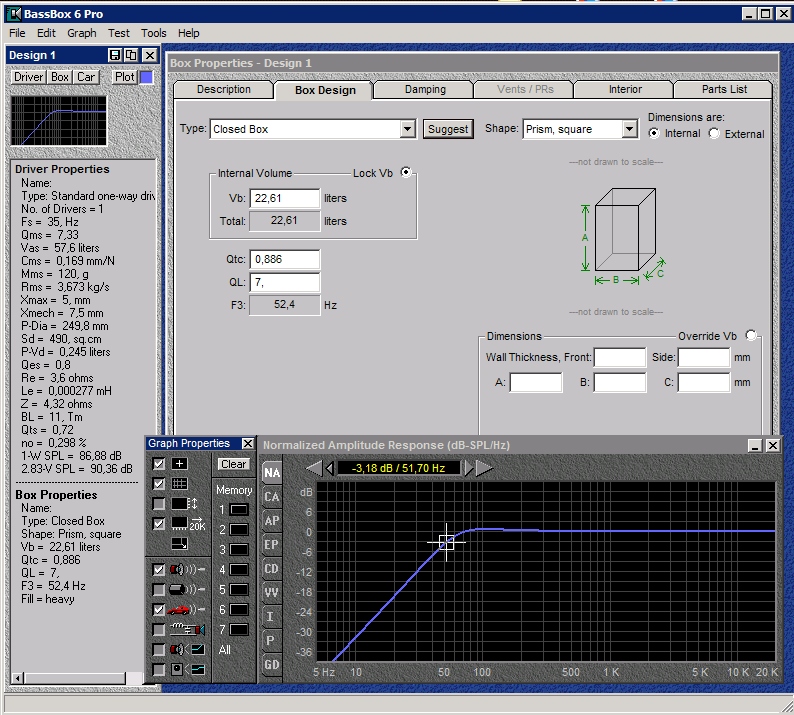Toggle the grid lines checkbox in Graph Properties
This screenshot has width=794, height=715.
tap(159, 484)
